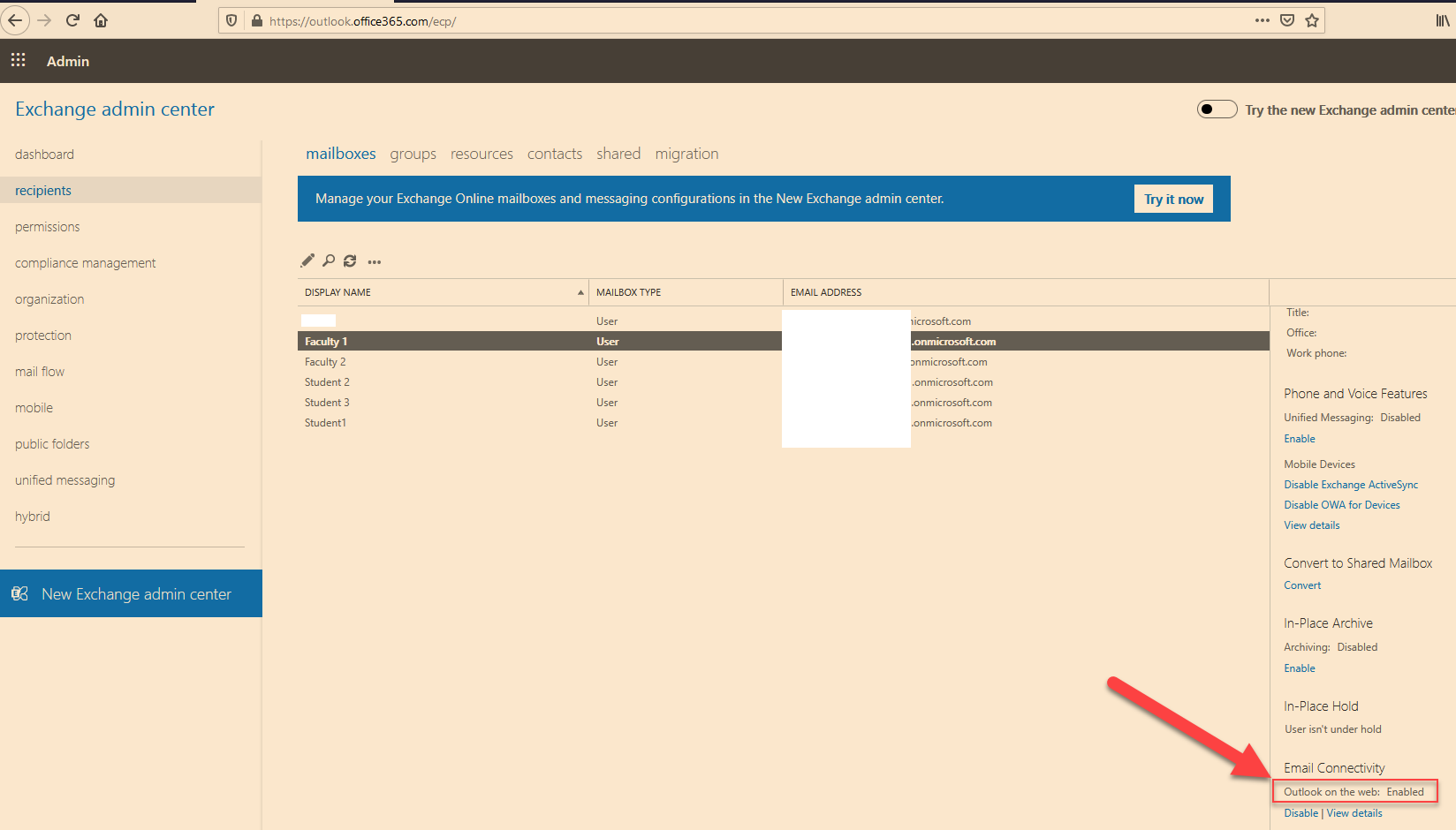The height and width of the screenshot is (830, 1456).
Task: View details under Email Connectivity
Action: pos(1354,813)
